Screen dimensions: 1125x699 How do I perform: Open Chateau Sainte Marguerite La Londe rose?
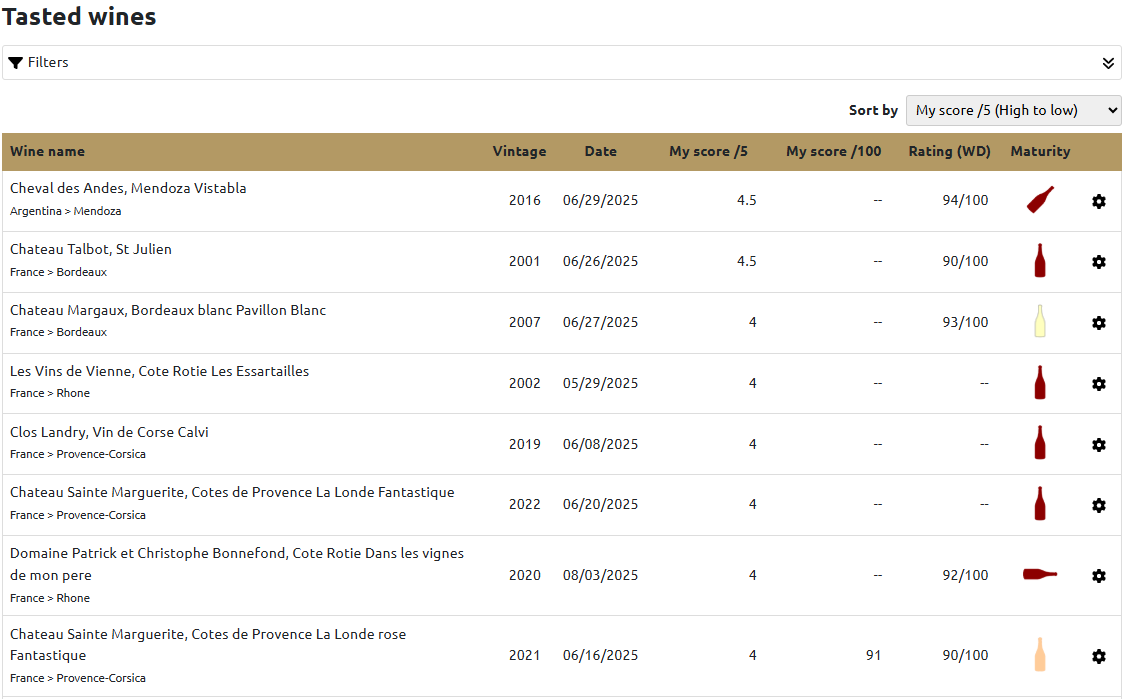tap(208, 644)
